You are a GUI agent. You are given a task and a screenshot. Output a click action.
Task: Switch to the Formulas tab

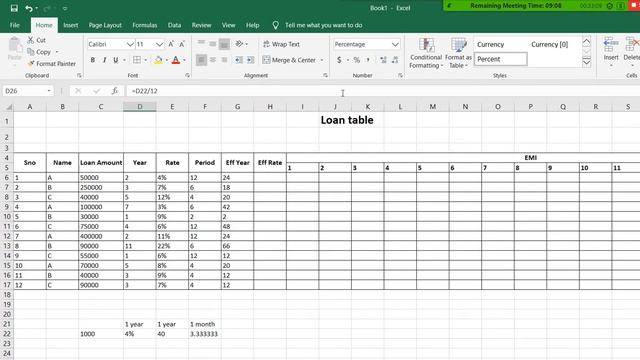[x=144, y=25]
